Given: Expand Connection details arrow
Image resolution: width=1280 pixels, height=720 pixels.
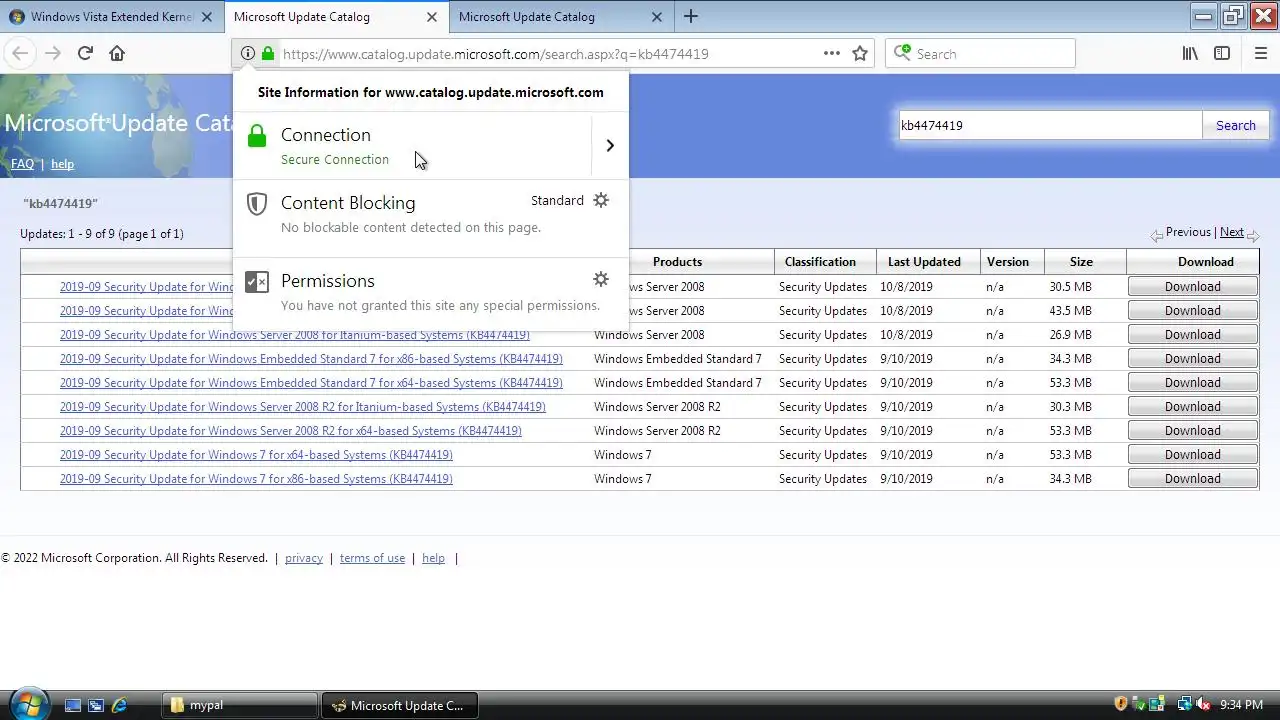Looking at the screenshot, I should (x=610, y=146).
